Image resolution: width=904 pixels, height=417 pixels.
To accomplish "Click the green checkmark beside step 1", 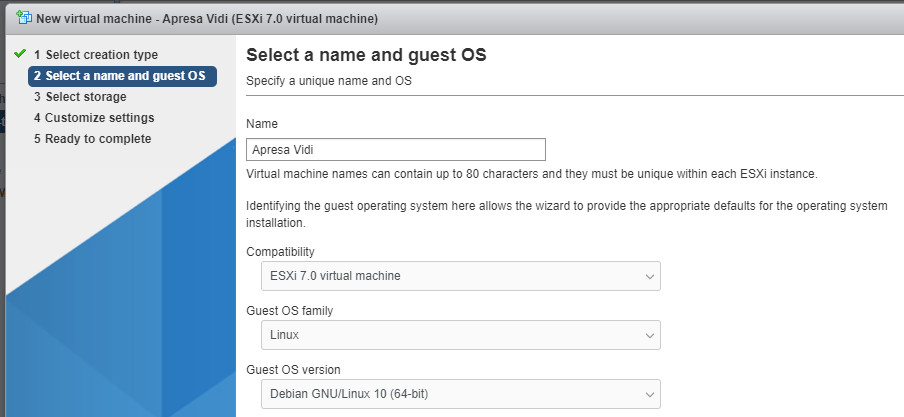I will point(20,54).
